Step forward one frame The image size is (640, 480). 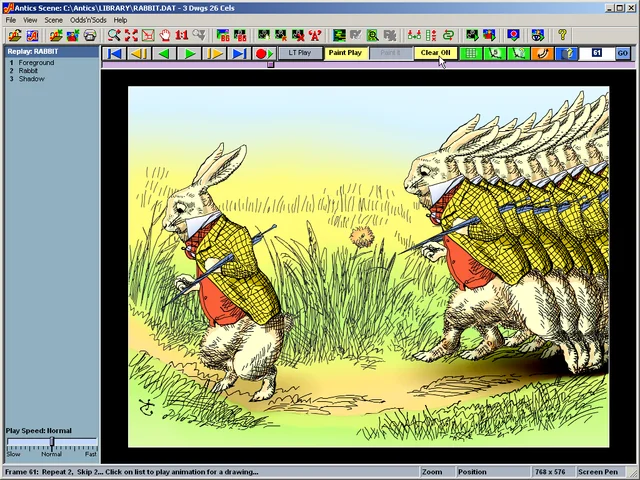[214, 53]
